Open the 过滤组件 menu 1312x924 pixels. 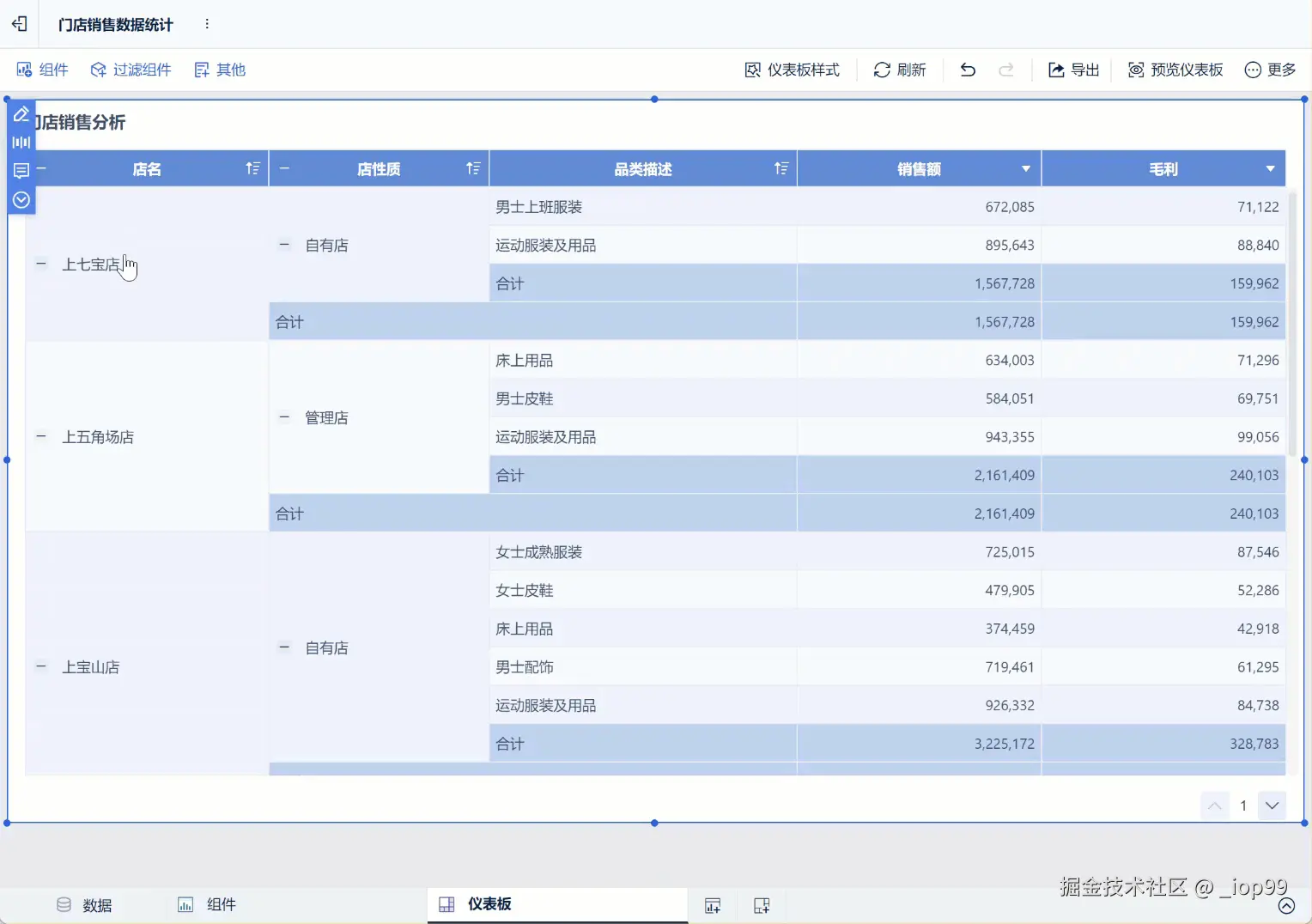click(x=131, y=70)
